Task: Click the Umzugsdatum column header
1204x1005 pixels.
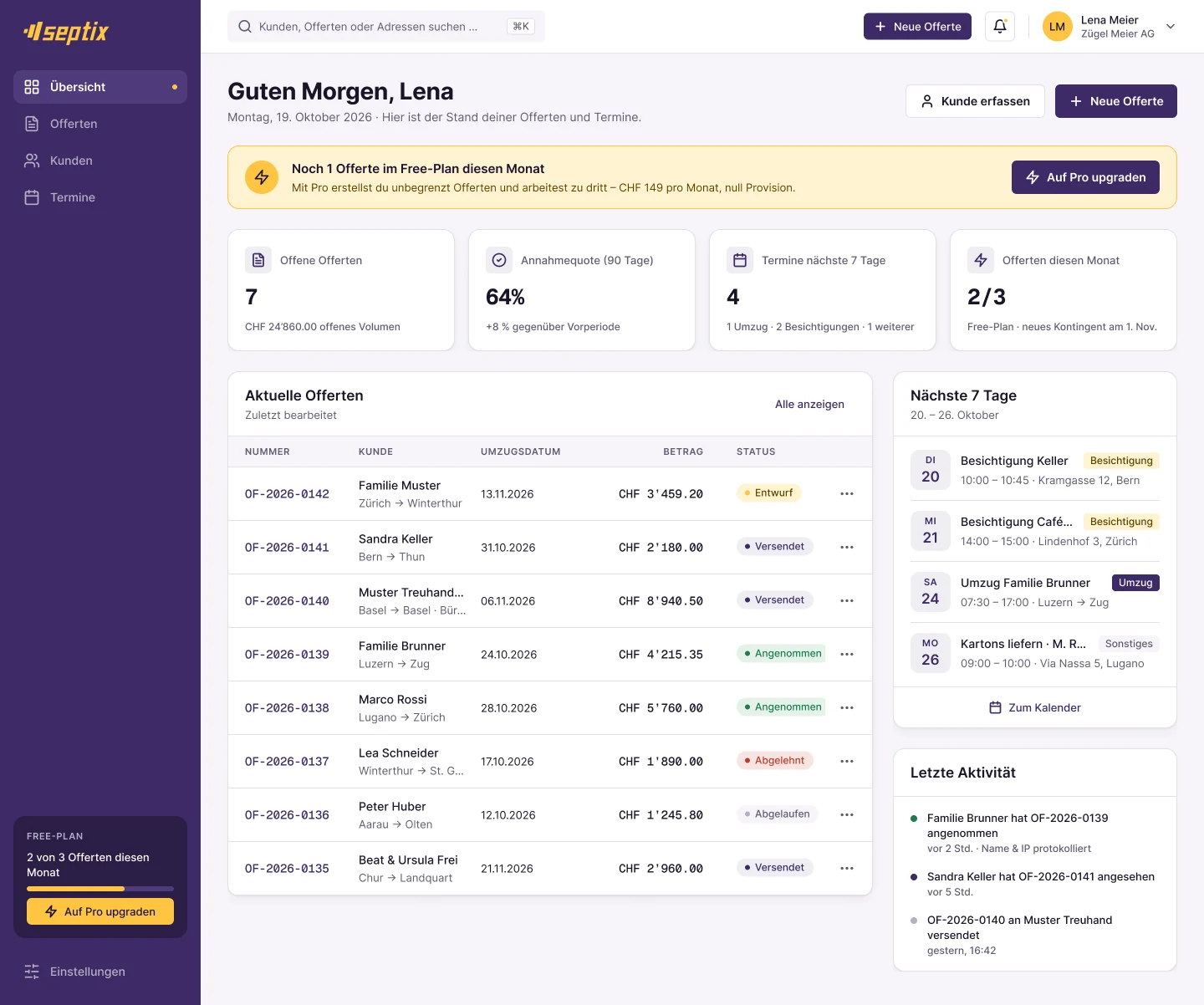Action: click(520, 451)
